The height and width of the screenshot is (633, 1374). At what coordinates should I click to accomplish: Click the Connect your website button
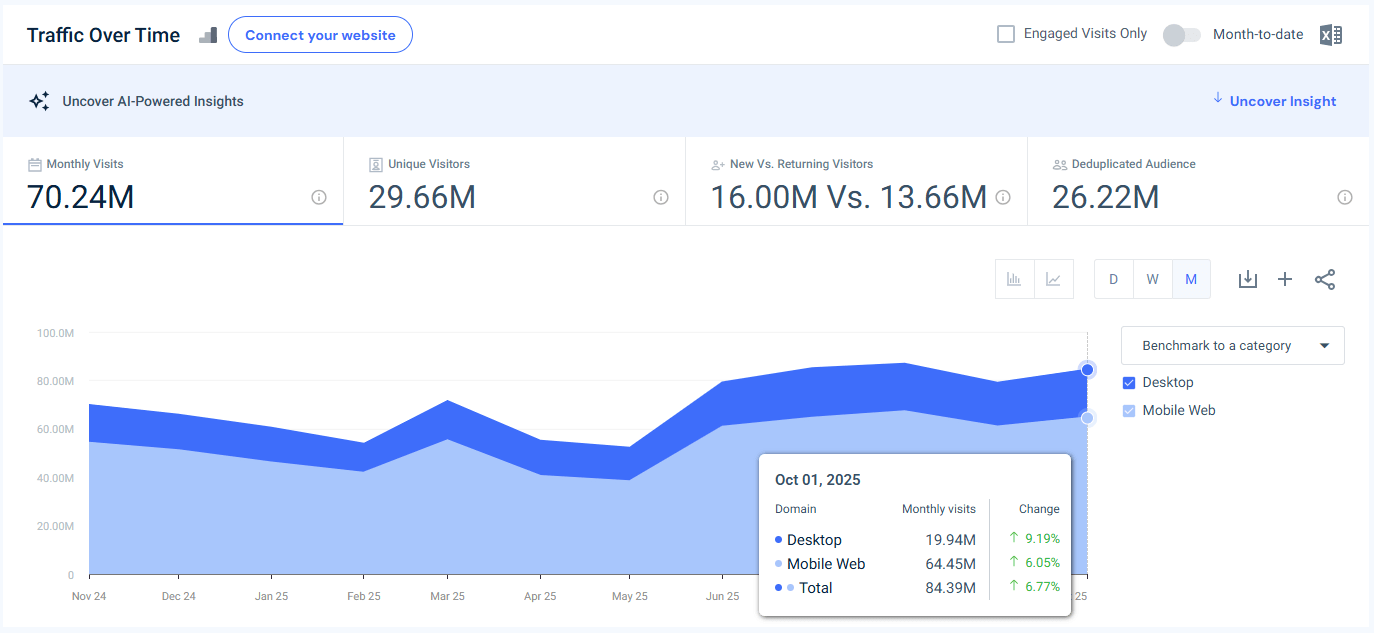click(x=320, y=34)
